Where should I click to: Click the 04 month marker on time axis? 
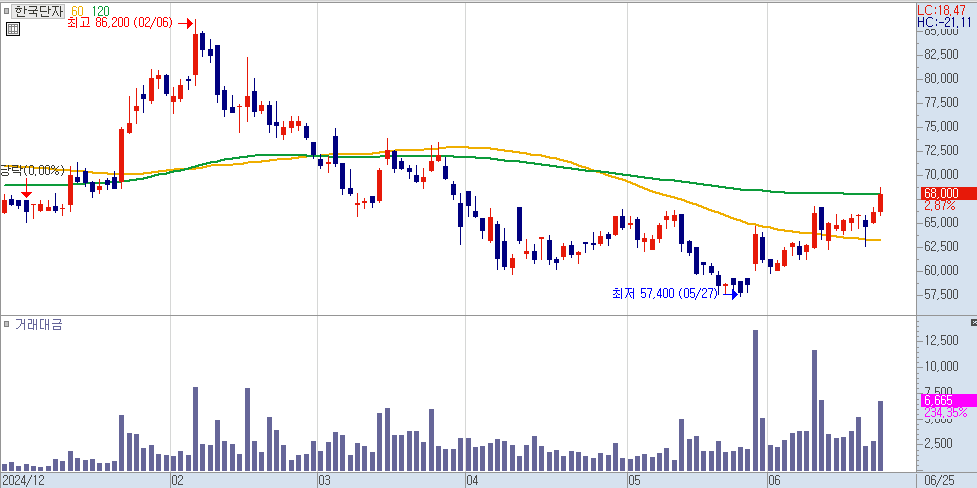(x=471, y=480)
